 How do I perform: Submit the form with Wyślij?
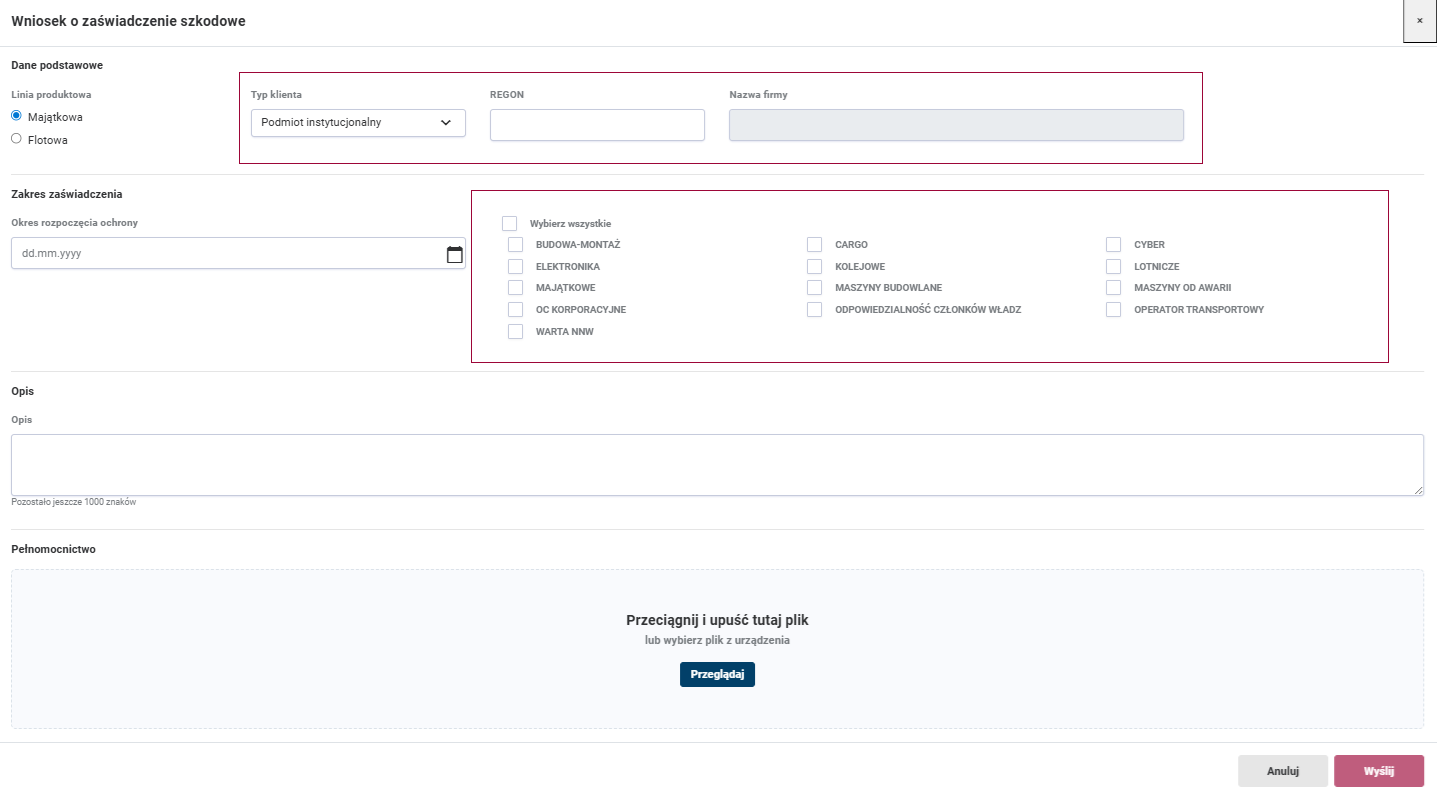pos(1378,771)
